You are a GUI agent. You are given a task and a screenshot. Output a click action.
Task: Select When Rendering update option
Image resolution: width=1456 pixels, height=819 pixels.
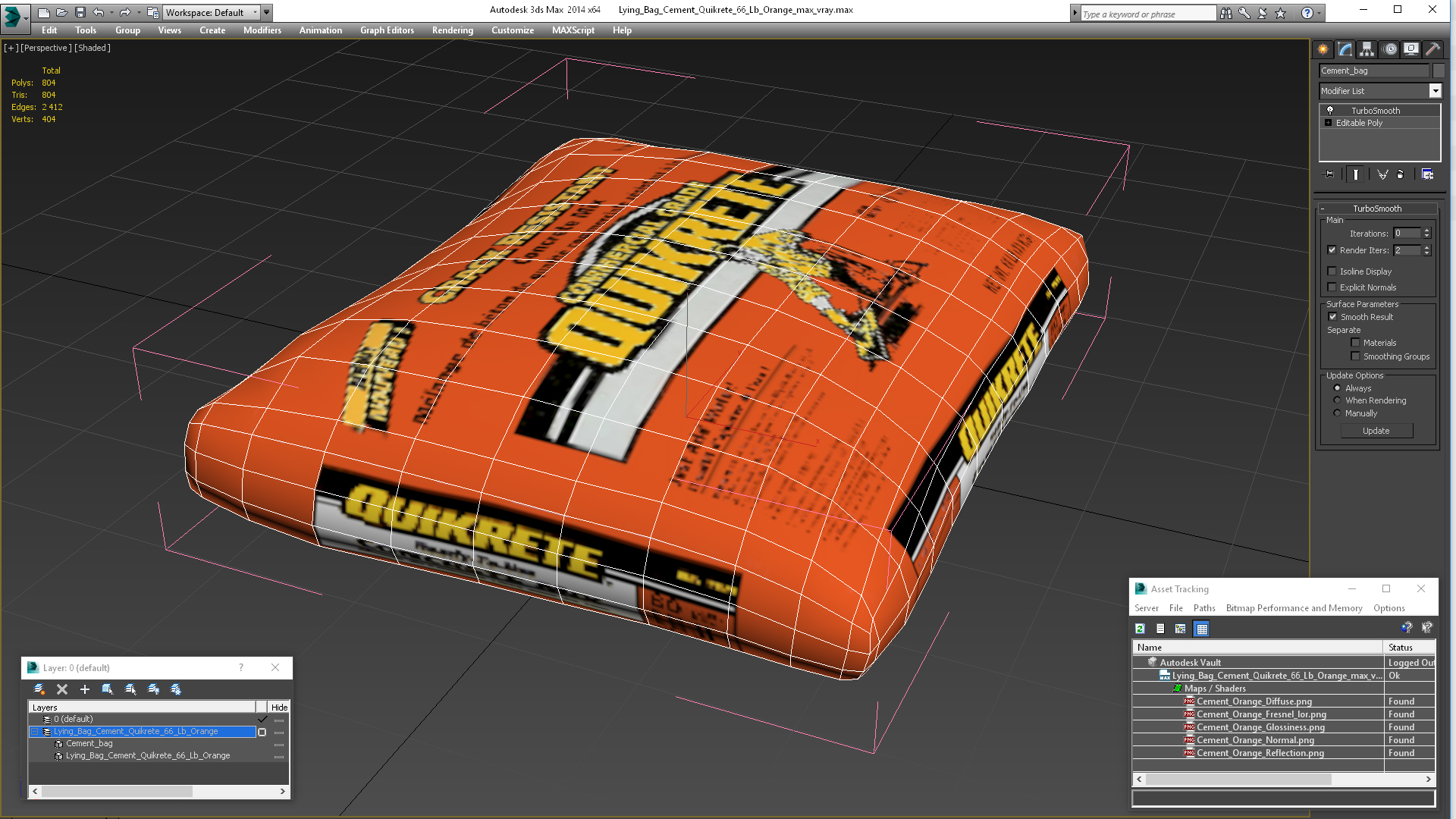click(1338, 400)
